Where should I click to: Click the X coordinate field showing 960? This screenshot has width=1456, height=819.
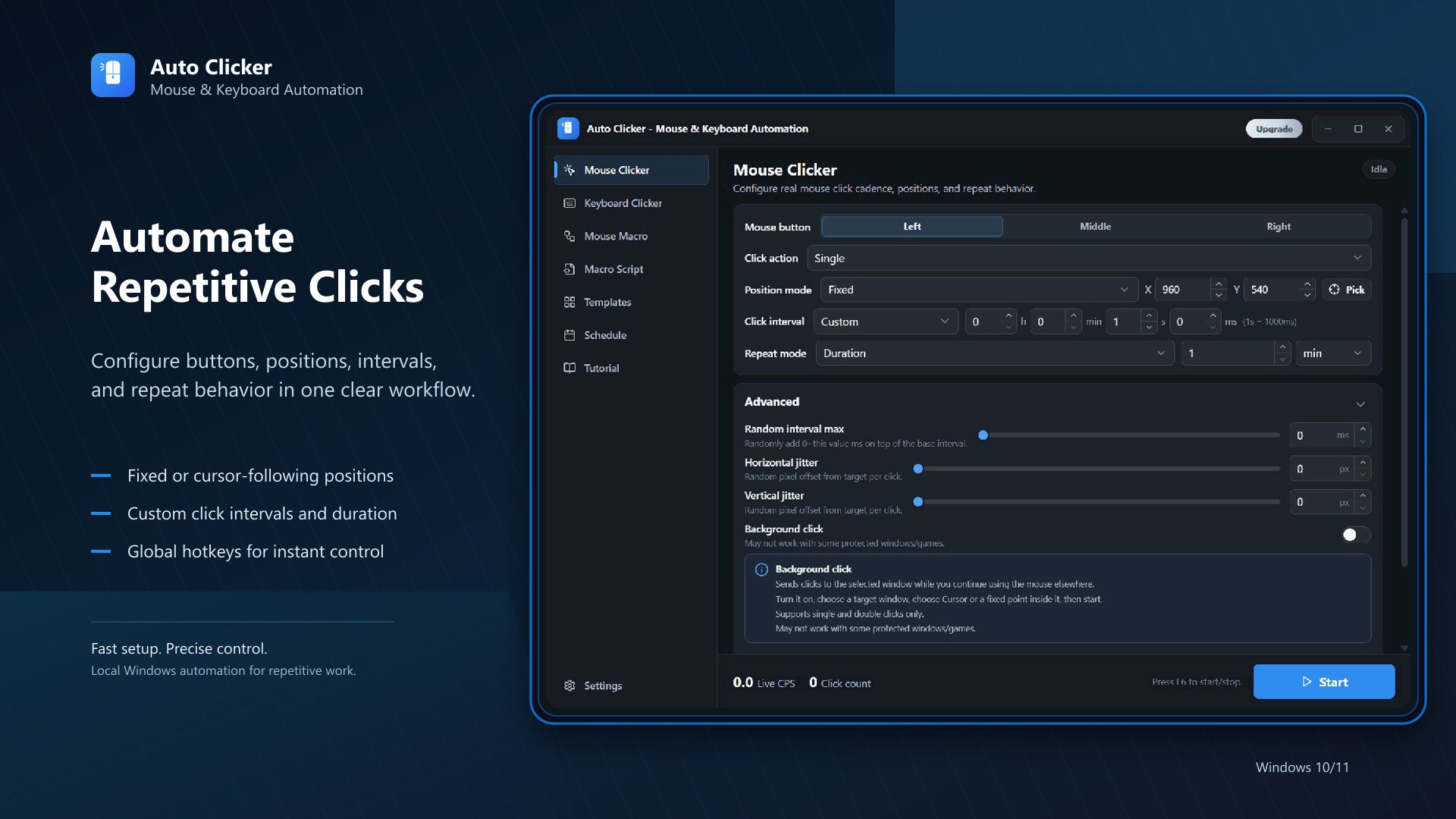[1183, 290]
